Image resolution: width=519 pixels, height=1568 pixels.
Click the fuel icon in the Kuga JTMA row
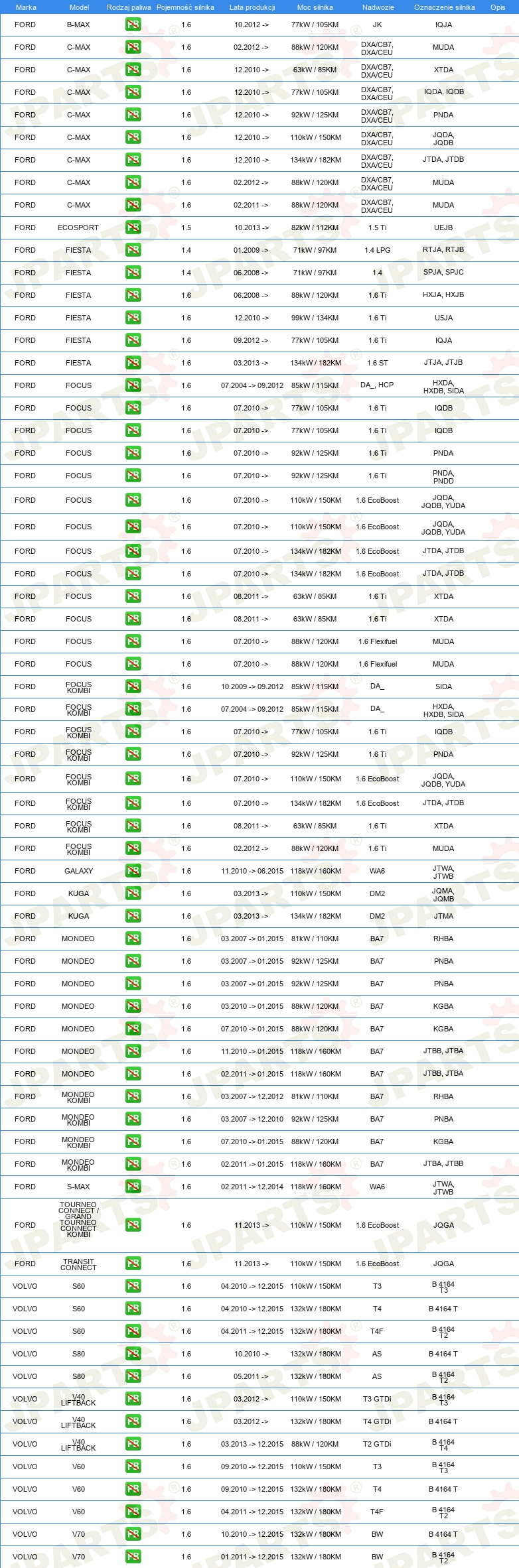coord(133,916)
